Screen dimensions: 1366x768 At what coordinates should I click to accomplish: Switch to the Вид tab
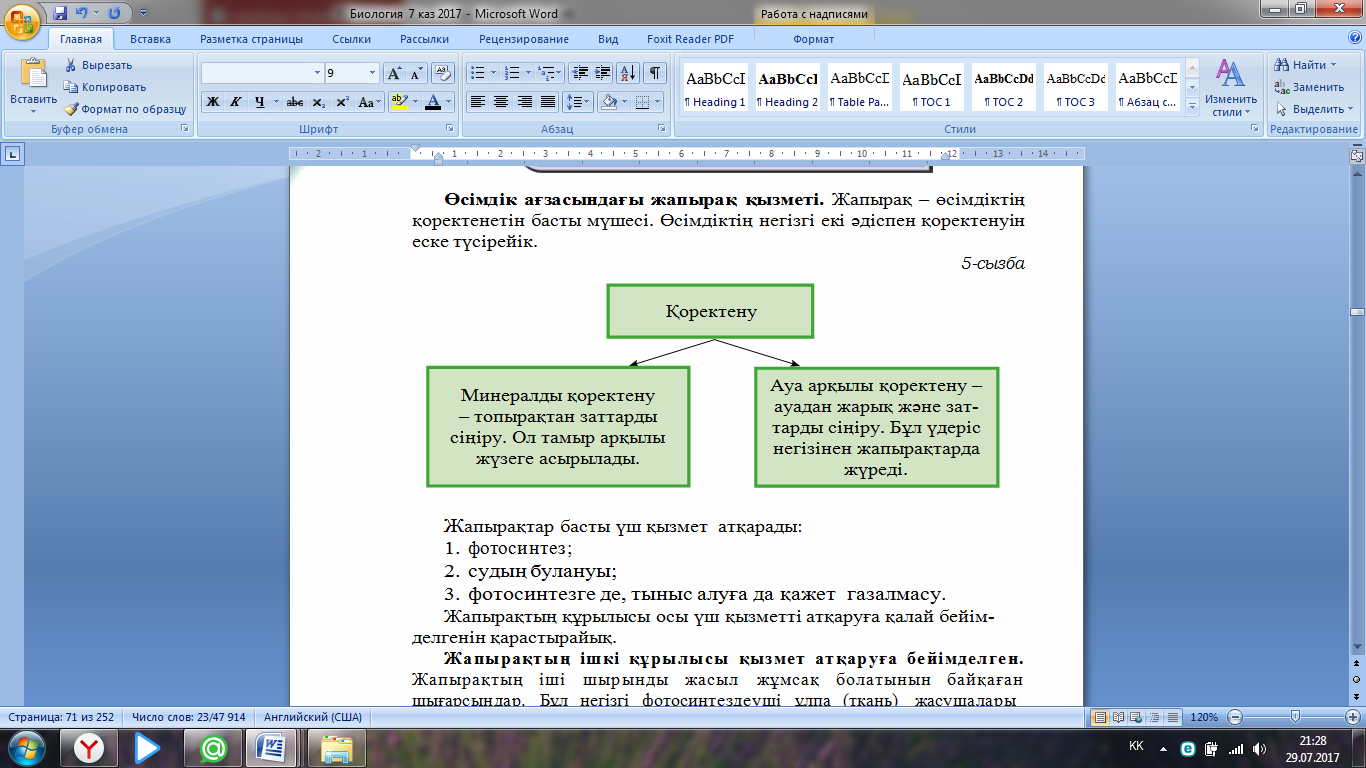click(x=608, y=39)
